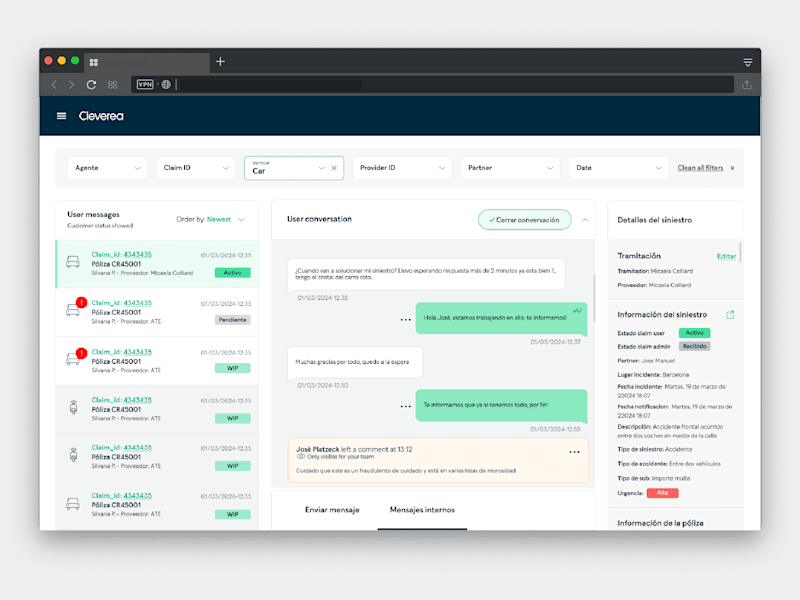Collapse the User conversation panel with the chevron
This screenshot has width=800, height=600.
[585, 220]
